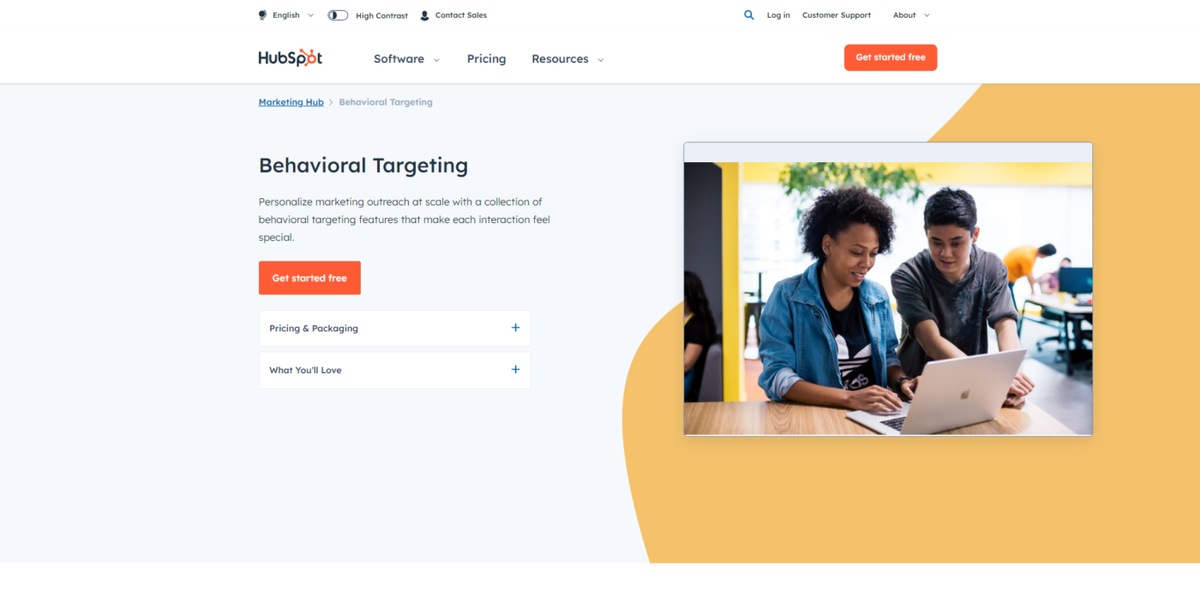The width and height of the screenshot is (1200, 597).
Task: Click the Log in link
Action: click(778, 15)
